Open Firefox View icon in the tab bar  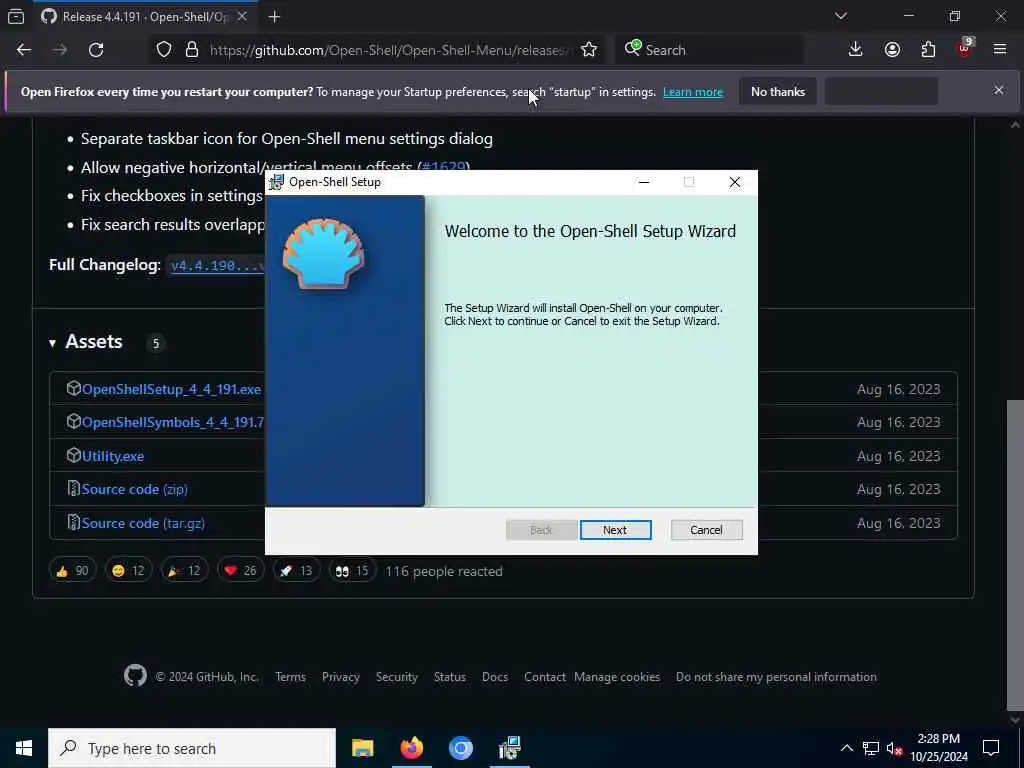click(x=16, y=16)
